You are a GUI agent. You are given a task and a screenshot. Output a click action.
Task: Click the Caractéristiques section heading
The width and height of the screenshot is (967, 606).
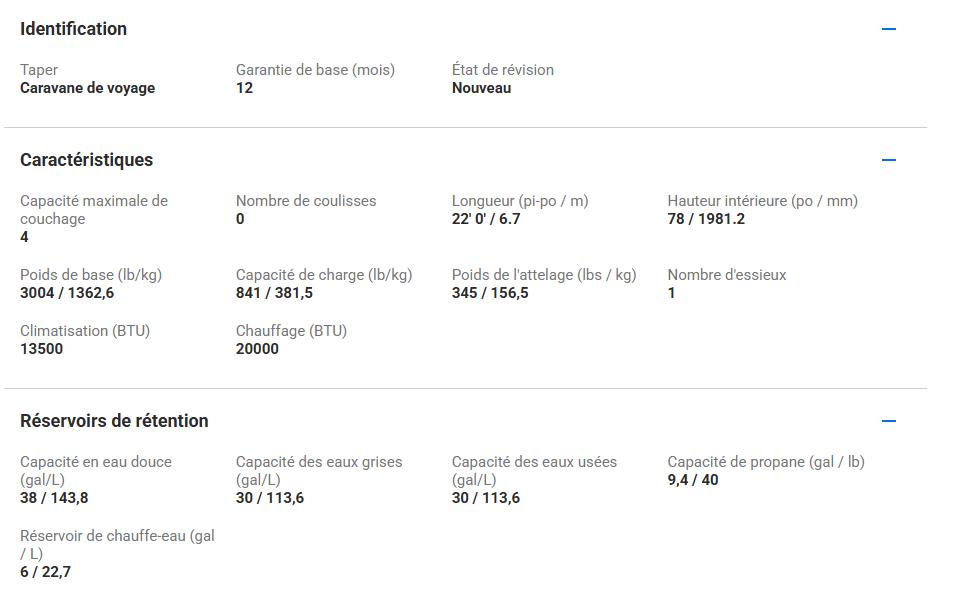[x=86, y=160]
